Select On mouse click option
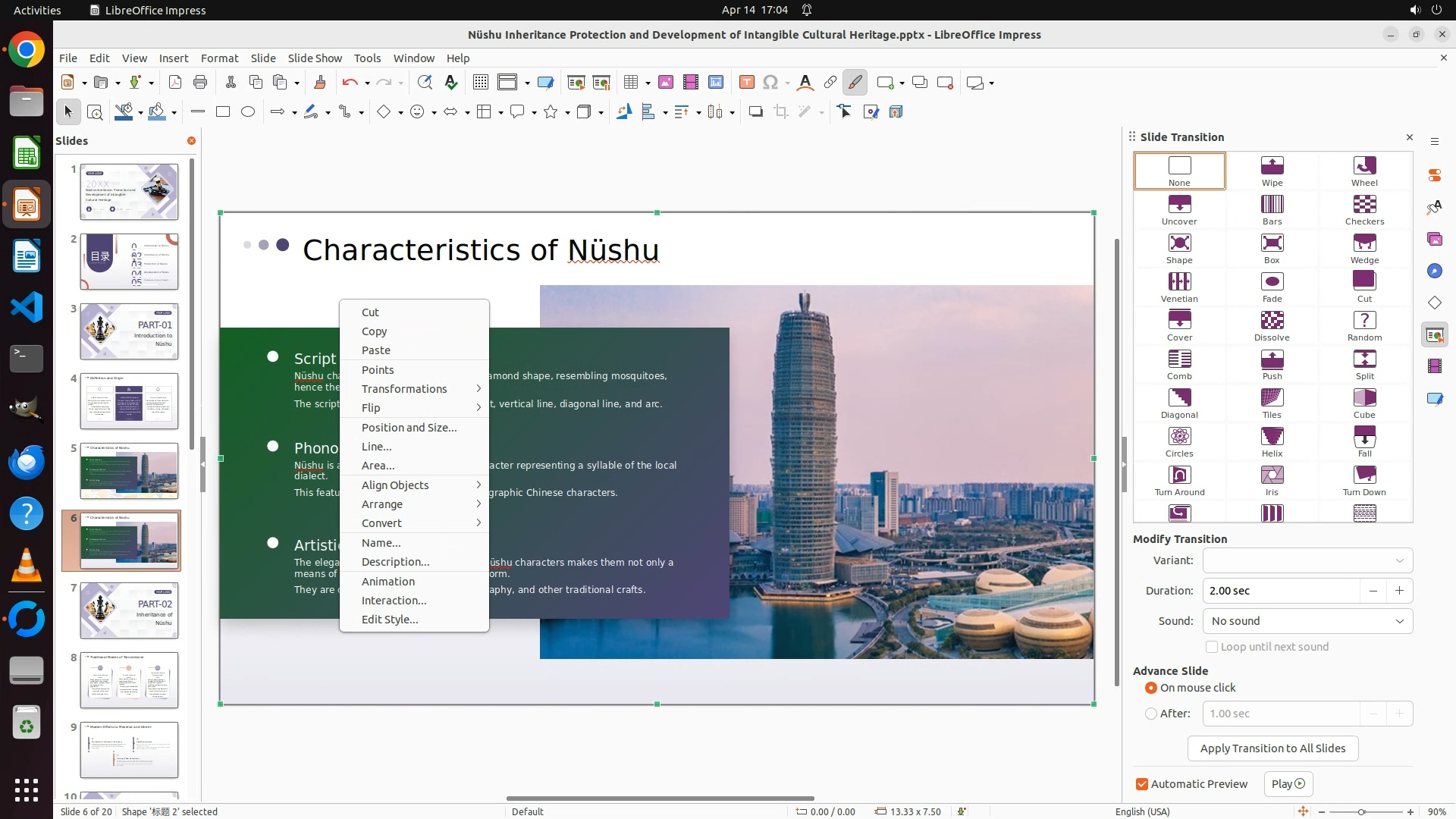Screen dimensions: 1456x819 1151,688
